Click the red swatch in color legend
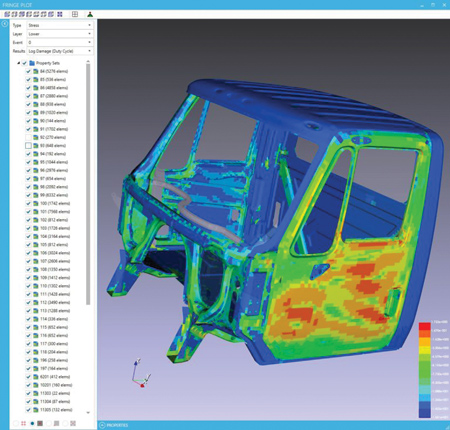Screen dimensions: 450x430 pos(424,326)
